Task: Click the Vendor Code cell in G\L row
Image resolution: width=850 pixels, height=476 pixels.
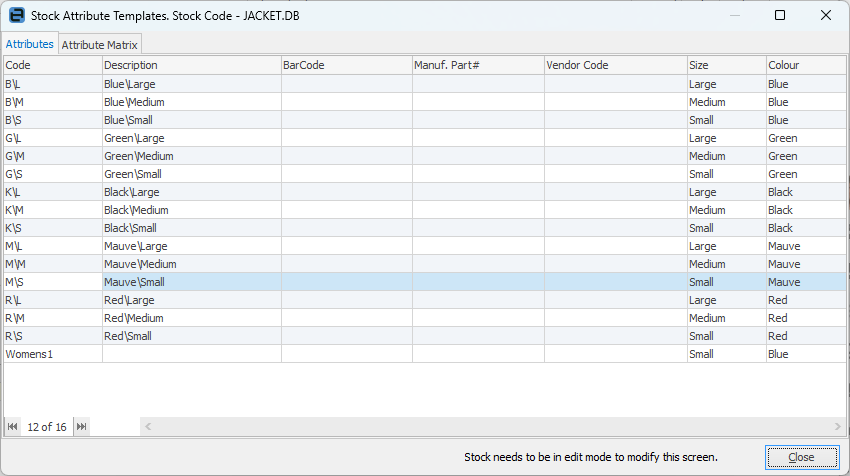Action: (x=616, y=138)
